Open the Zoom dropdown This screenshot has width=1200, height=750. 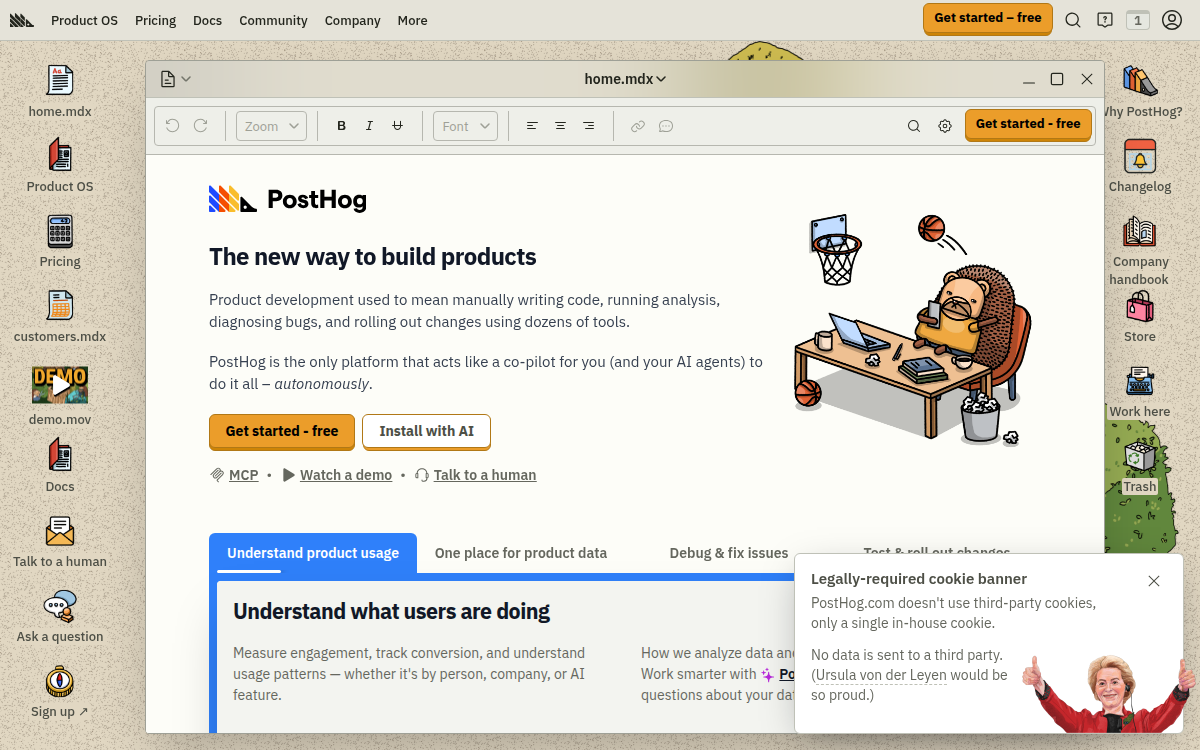pyautogui.click(x=271, y=126)
